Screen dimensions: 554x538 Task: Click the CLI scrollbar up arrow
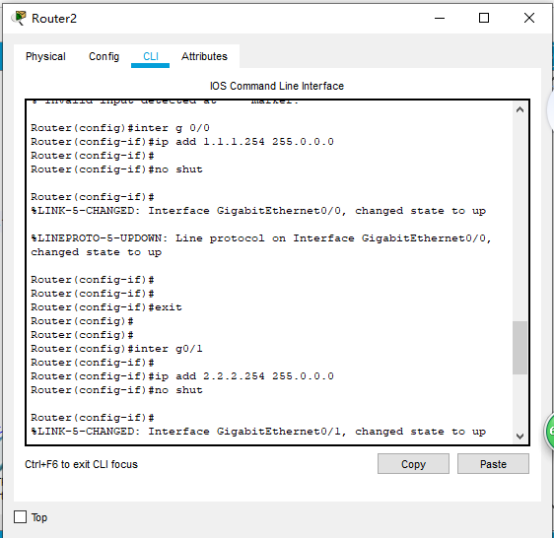click(x=520, y=110)
